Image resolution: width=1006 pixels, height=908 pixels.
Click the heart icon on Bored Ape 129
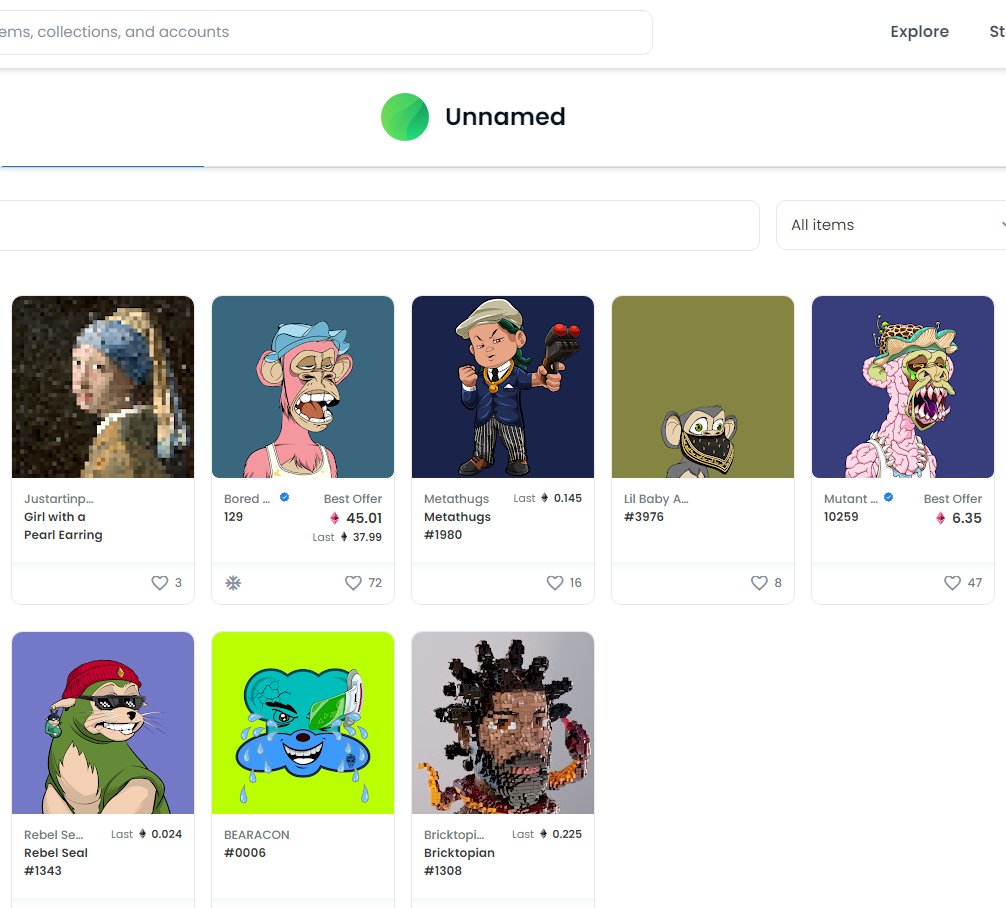point(354,583)
